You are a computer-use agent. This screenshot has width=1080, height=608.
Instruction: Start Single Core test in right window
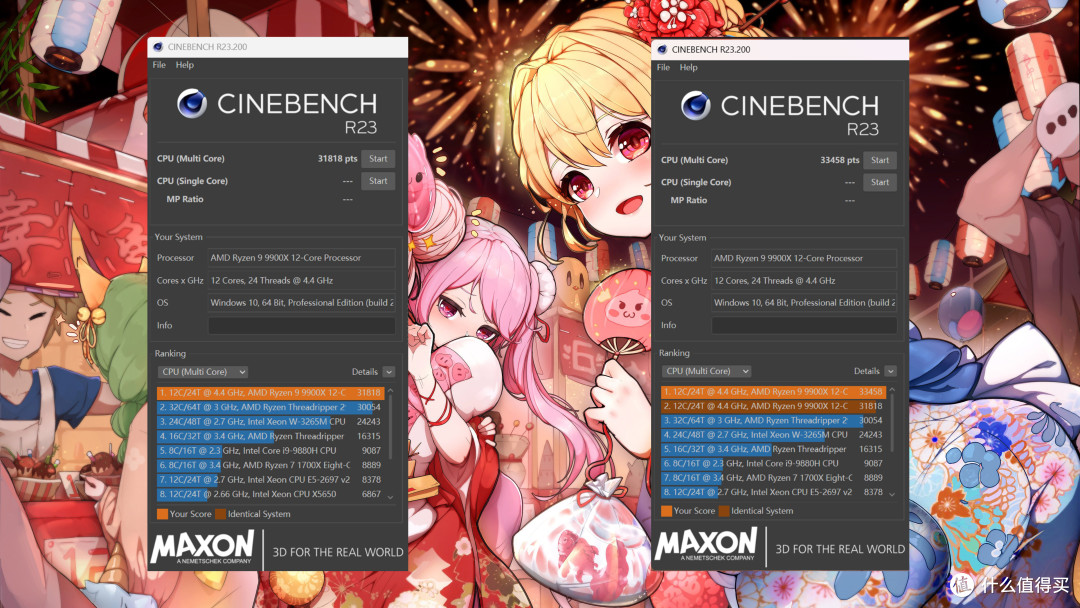(880, 182)
